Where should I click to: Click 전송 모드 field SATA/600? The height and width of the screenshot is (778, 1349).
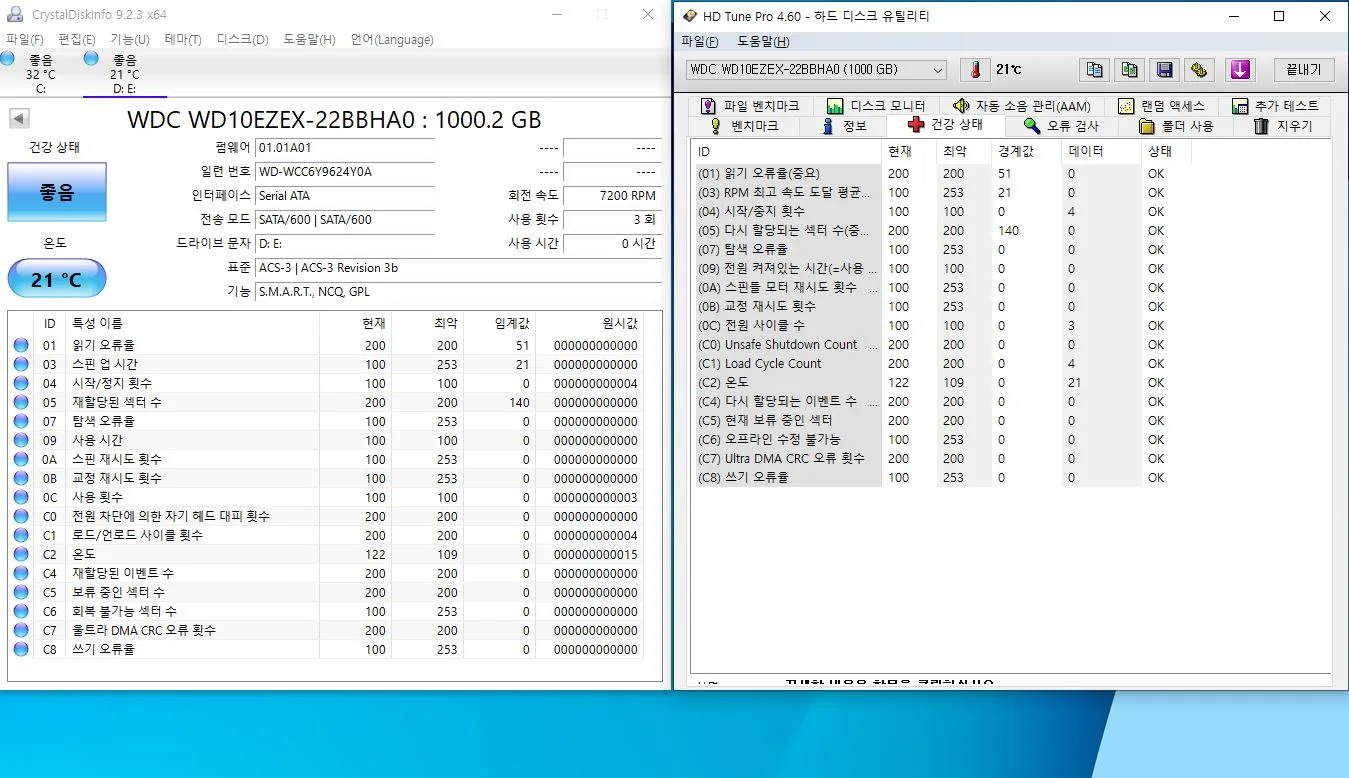[x=344, y=220]
